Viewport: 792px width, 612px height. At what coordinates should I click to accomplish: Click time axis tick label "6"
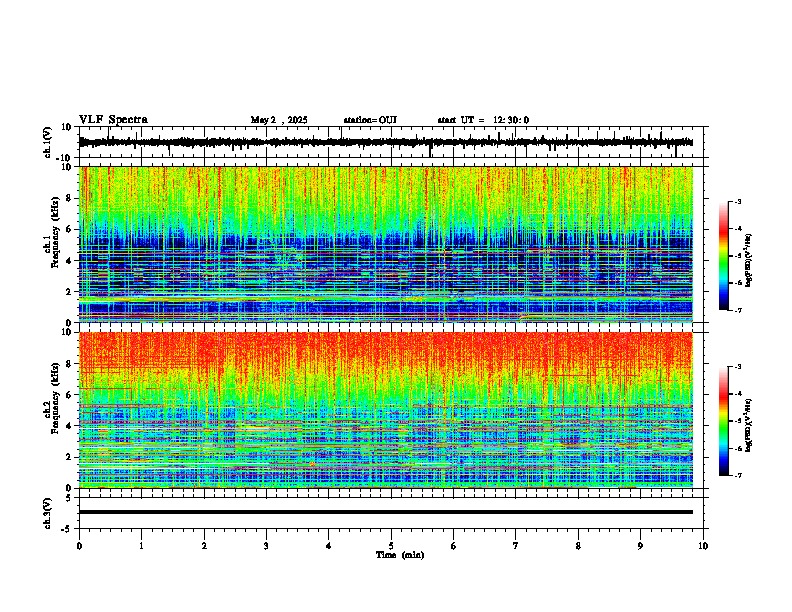pos(454,546)
